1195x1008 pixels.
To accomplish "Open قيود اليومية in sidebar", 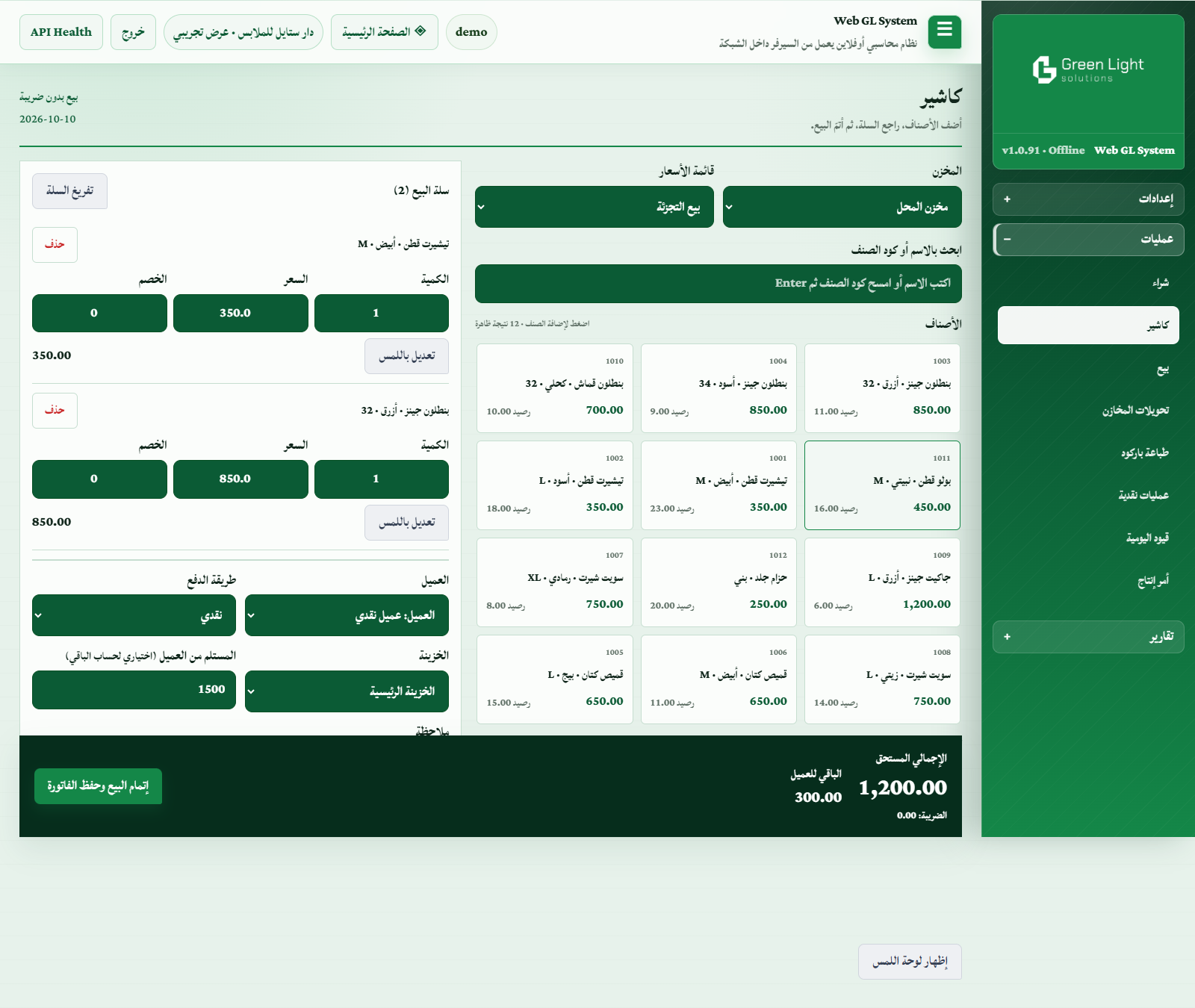I will tap(1088, 538).
